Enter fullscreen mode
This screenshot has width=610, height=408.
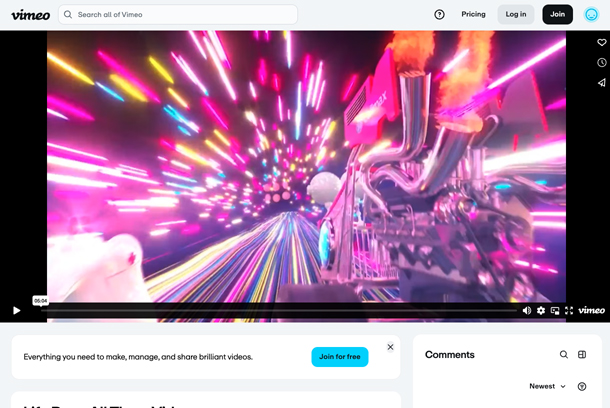tap(569, 310)
